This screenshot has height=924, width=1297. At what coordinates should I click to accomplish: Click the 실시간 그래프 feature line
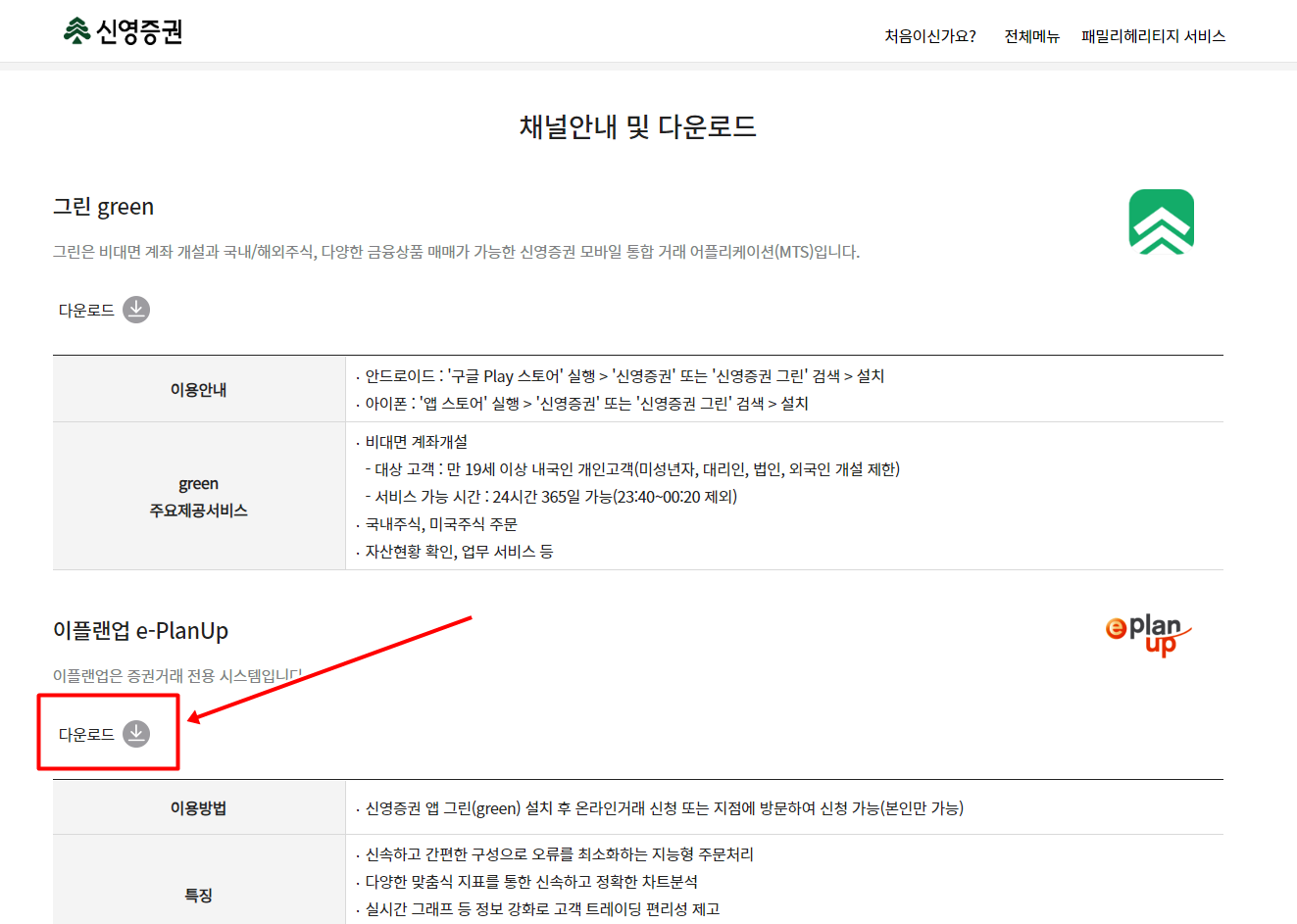538,909
